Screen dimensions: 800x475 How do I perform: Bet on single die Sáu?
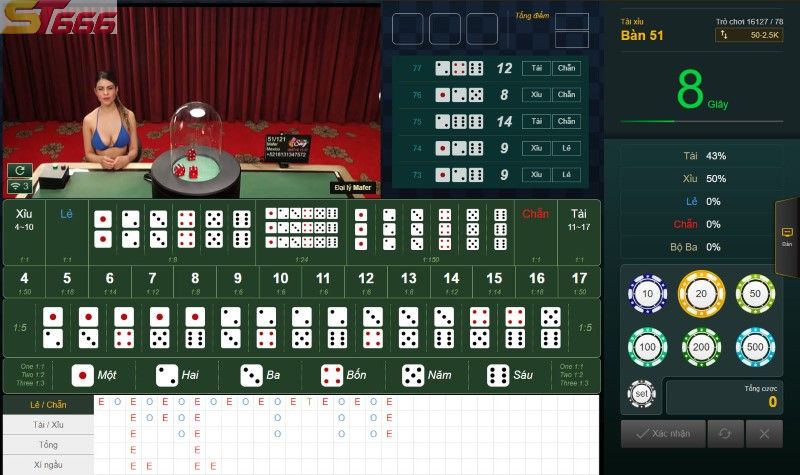coord(510,376)
